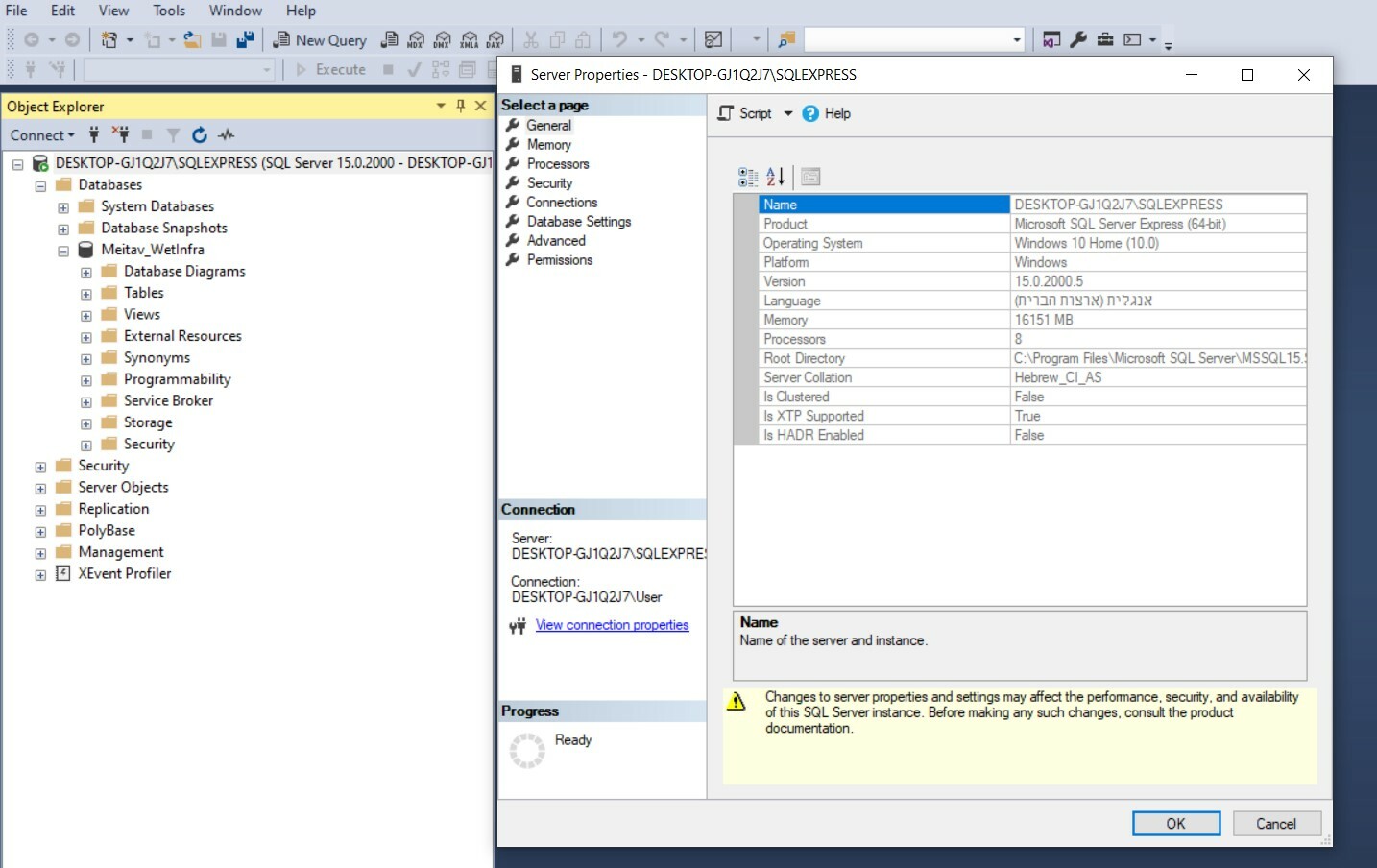
Task: Select the Replication tree item
Action: pos(113,509)
